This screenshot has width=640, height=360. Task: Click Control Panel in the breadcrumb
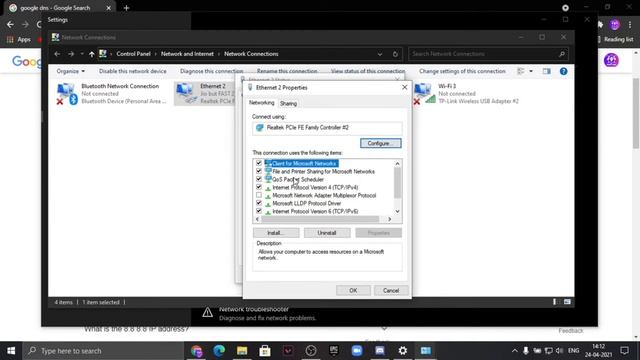pos(133,54)
